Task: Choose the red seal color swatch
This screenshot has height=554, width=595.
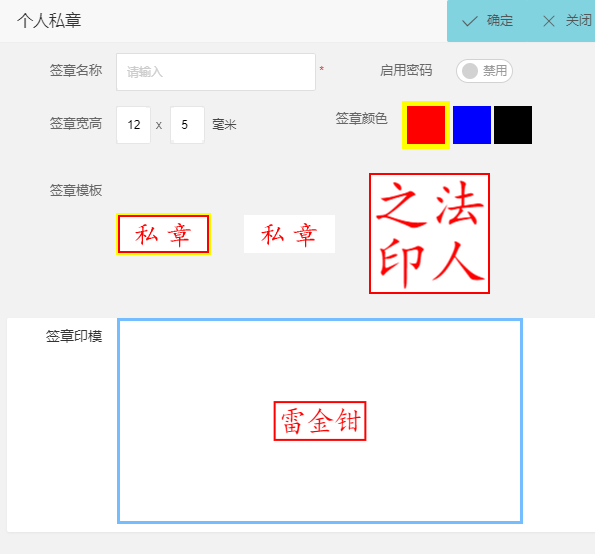Action: [426, 125]
